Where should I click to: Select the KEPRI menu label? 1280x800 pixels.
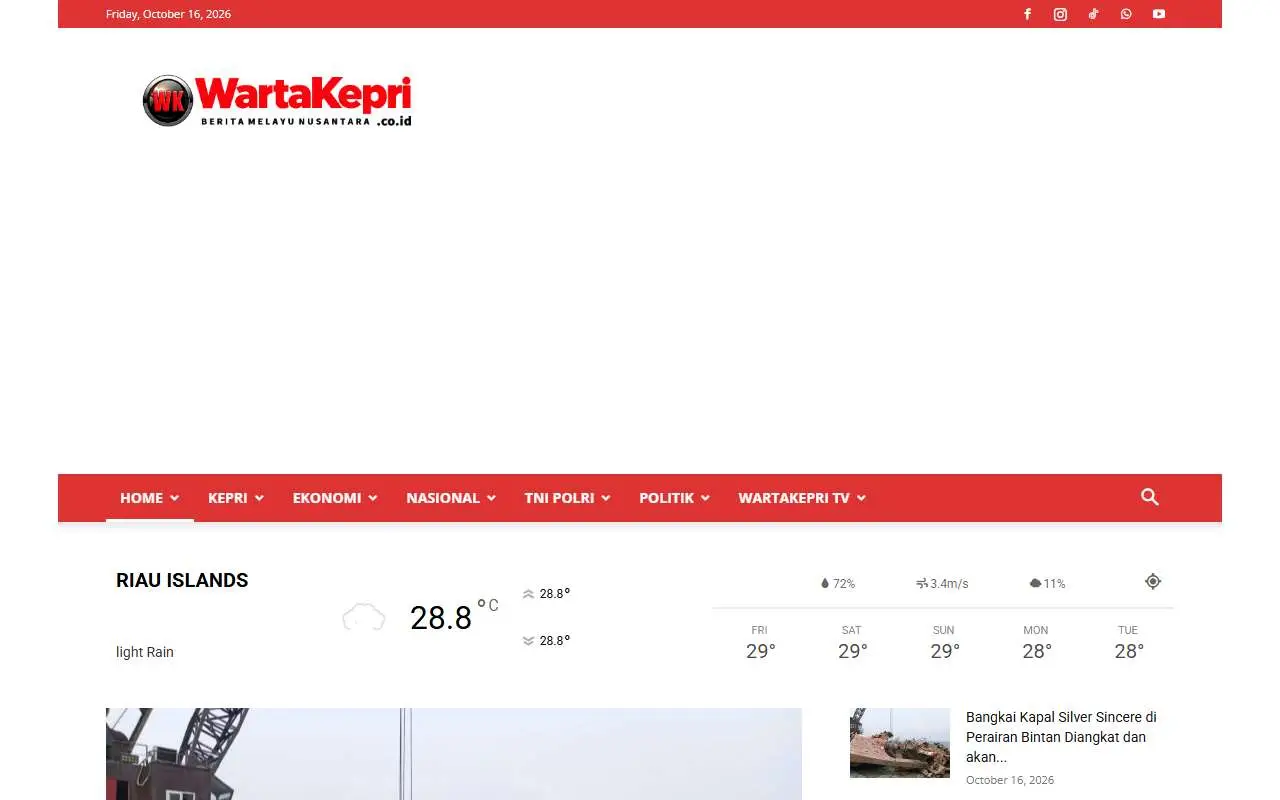[227, 498]
